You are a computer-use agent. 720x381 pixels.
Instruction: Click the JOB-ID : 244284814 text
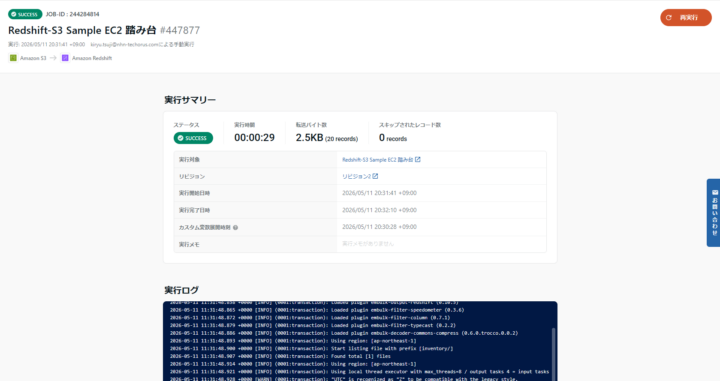coord(73,14)
